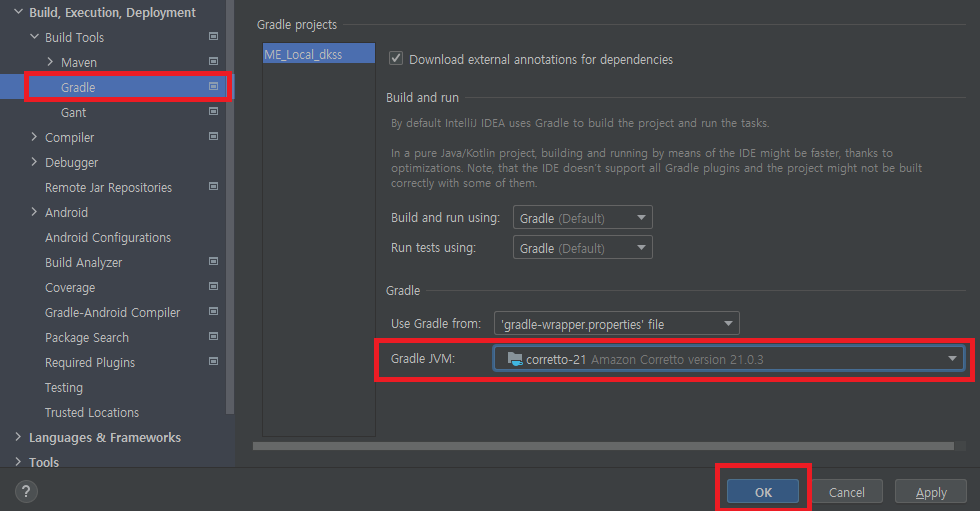Open the Run tests using dropdown
980x511 pixels.
[x=582, y=247]
